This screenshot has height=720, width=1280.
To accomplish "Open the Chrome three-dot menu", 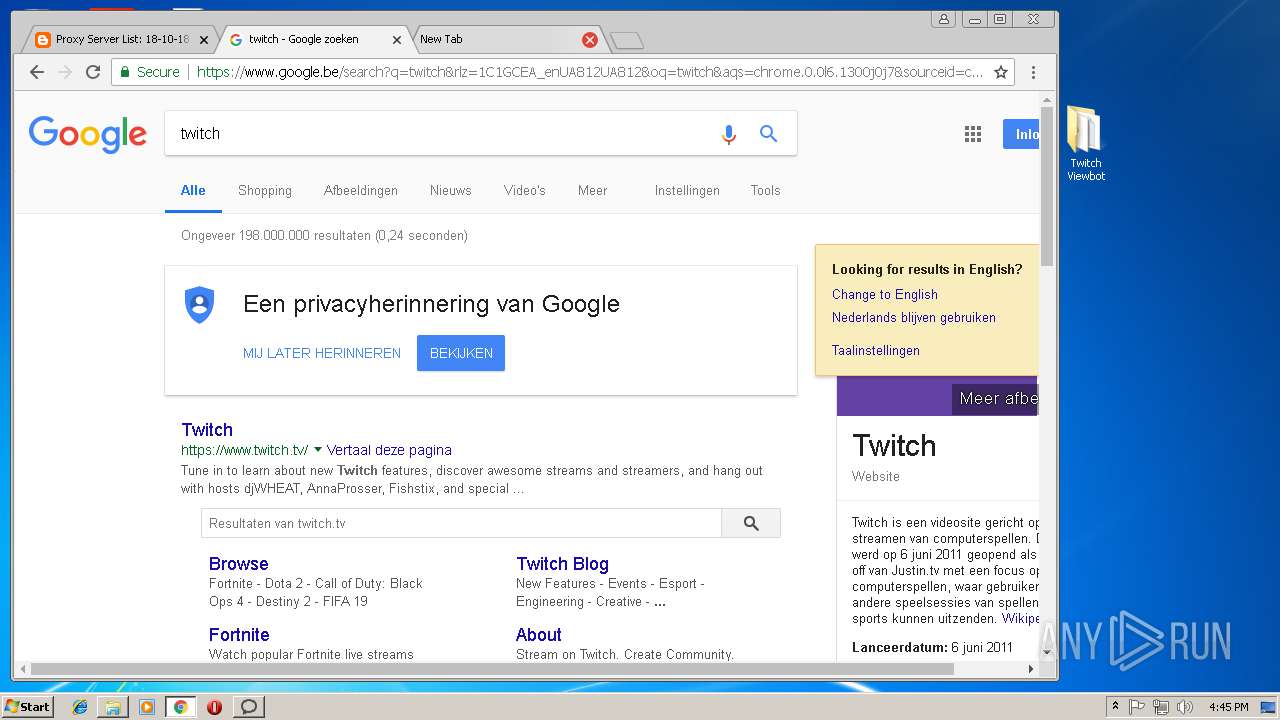I will [x=1033, y=72].
